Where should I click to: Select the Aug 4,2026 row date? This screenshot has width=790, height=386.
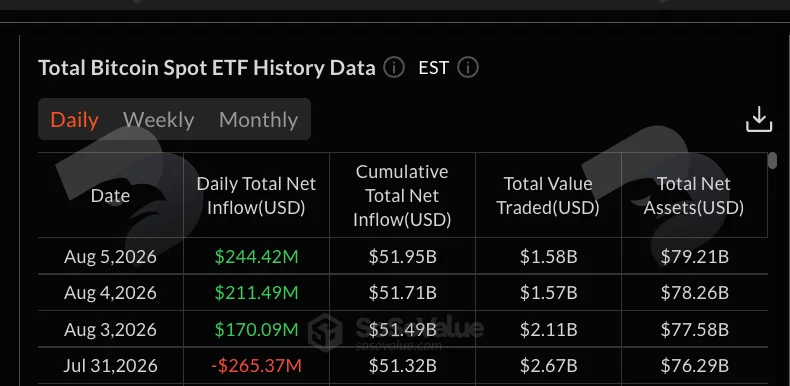coord(110,292)
